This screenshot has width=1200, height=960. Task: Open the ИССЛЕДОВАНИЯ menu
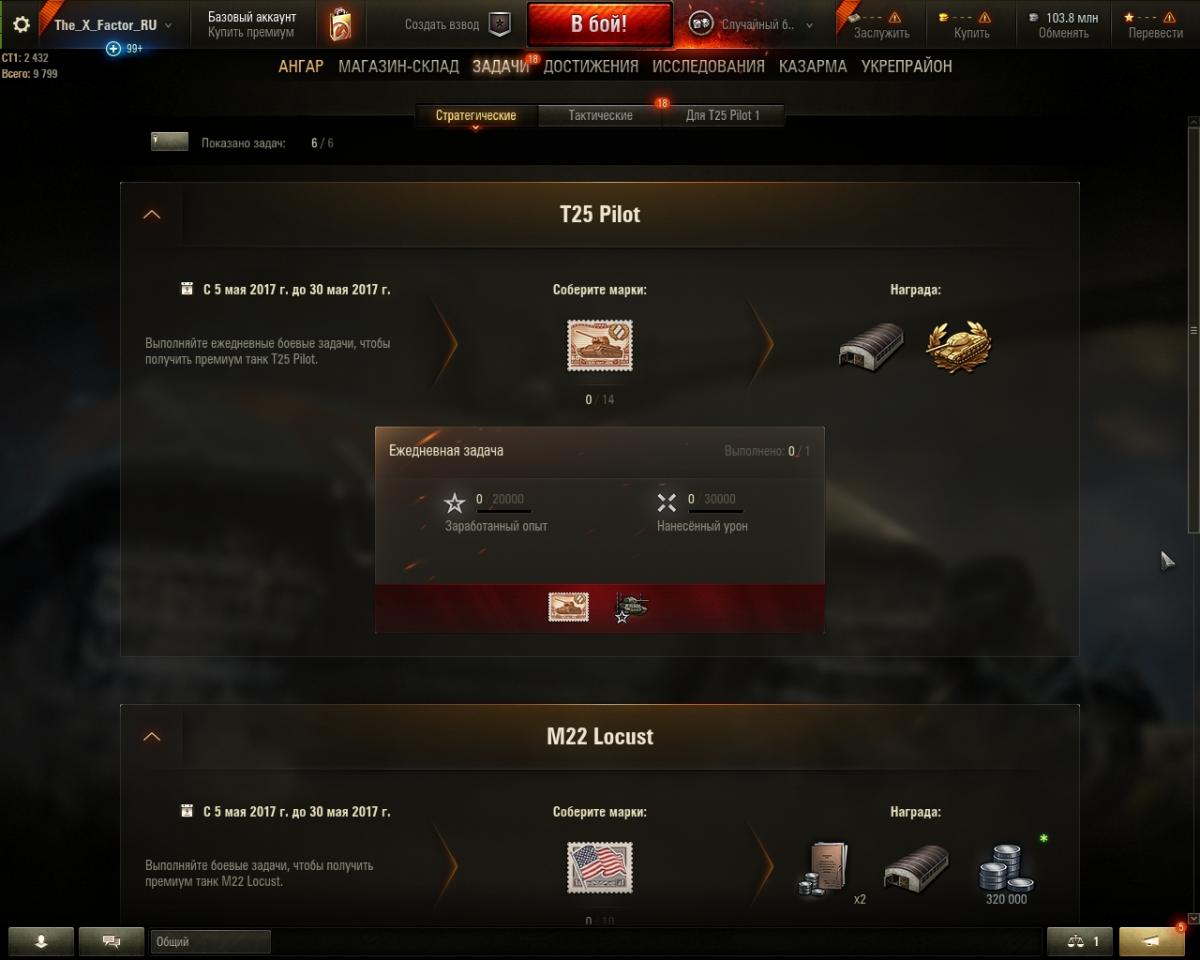click(708, 66)
